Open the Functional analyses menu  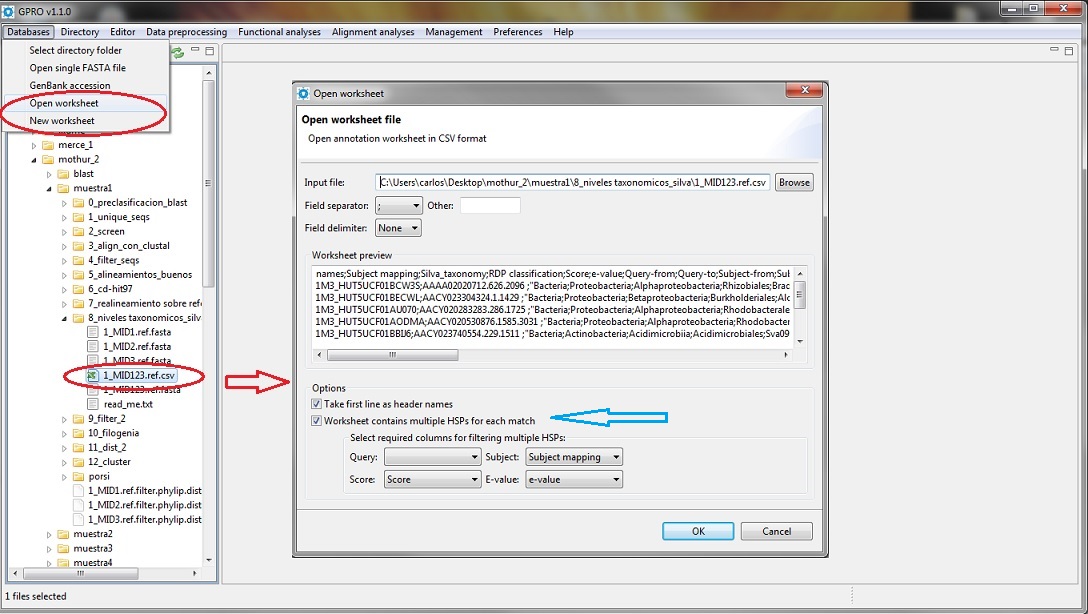click(x=279, y=32)
